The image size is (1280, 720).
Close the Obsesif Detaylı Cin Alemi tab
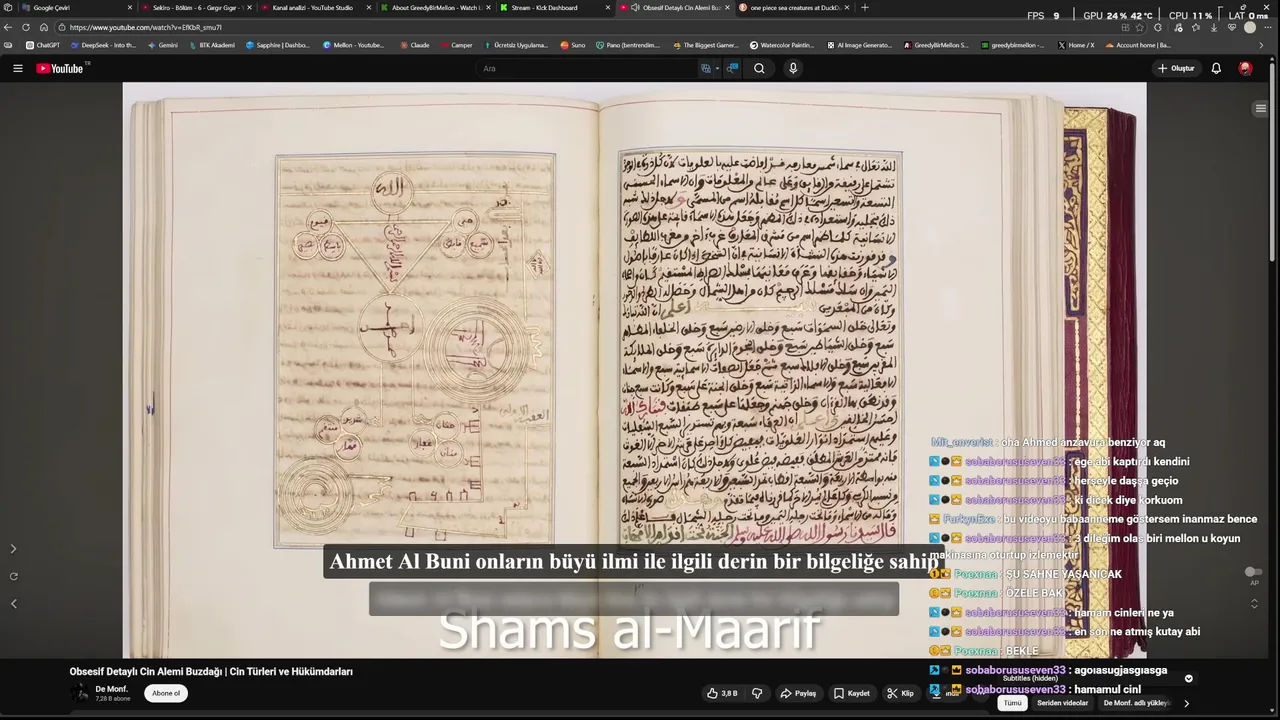[728, 8]
